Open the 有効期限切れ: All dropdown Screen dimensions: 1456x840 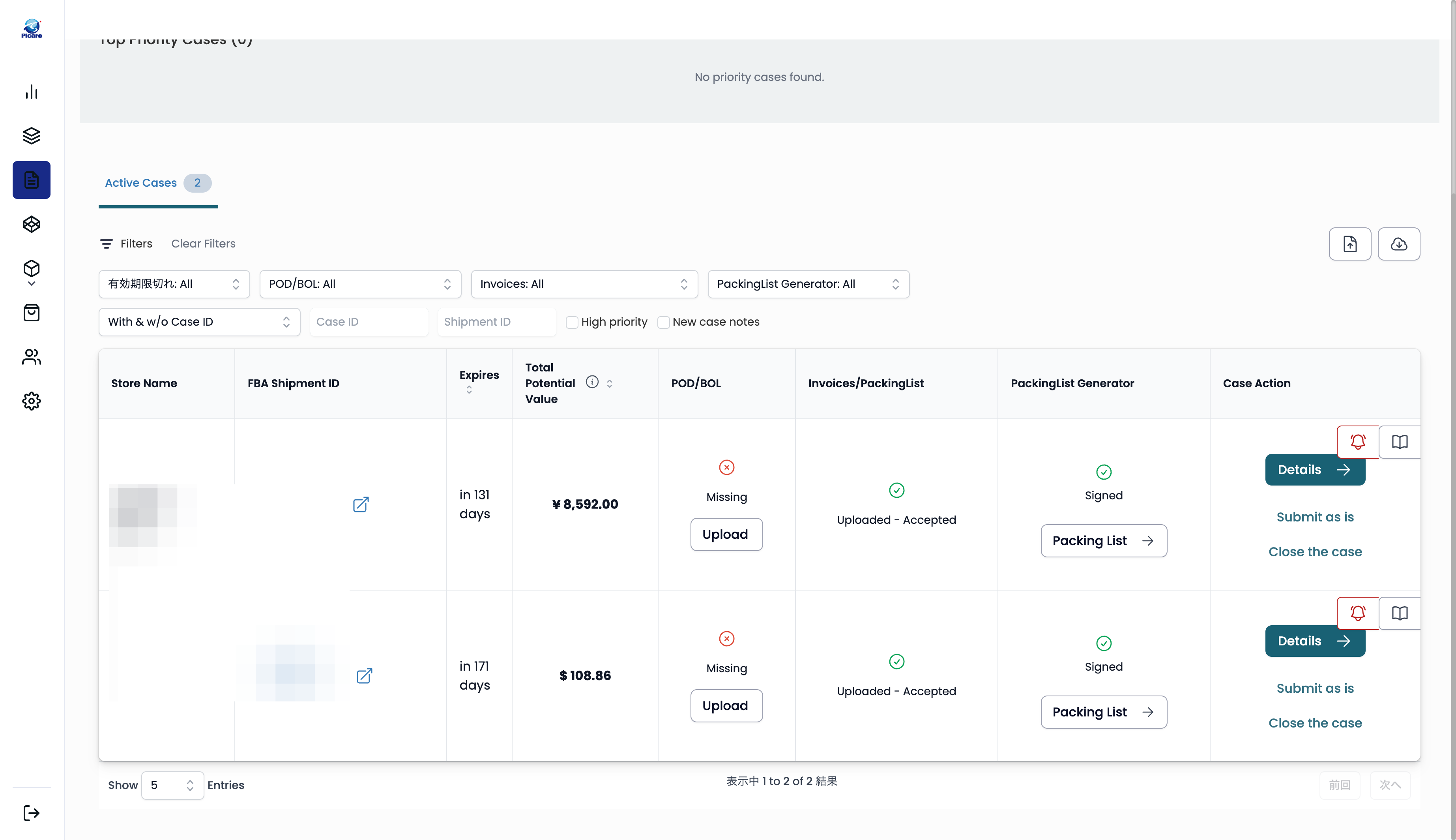(174, 284)
